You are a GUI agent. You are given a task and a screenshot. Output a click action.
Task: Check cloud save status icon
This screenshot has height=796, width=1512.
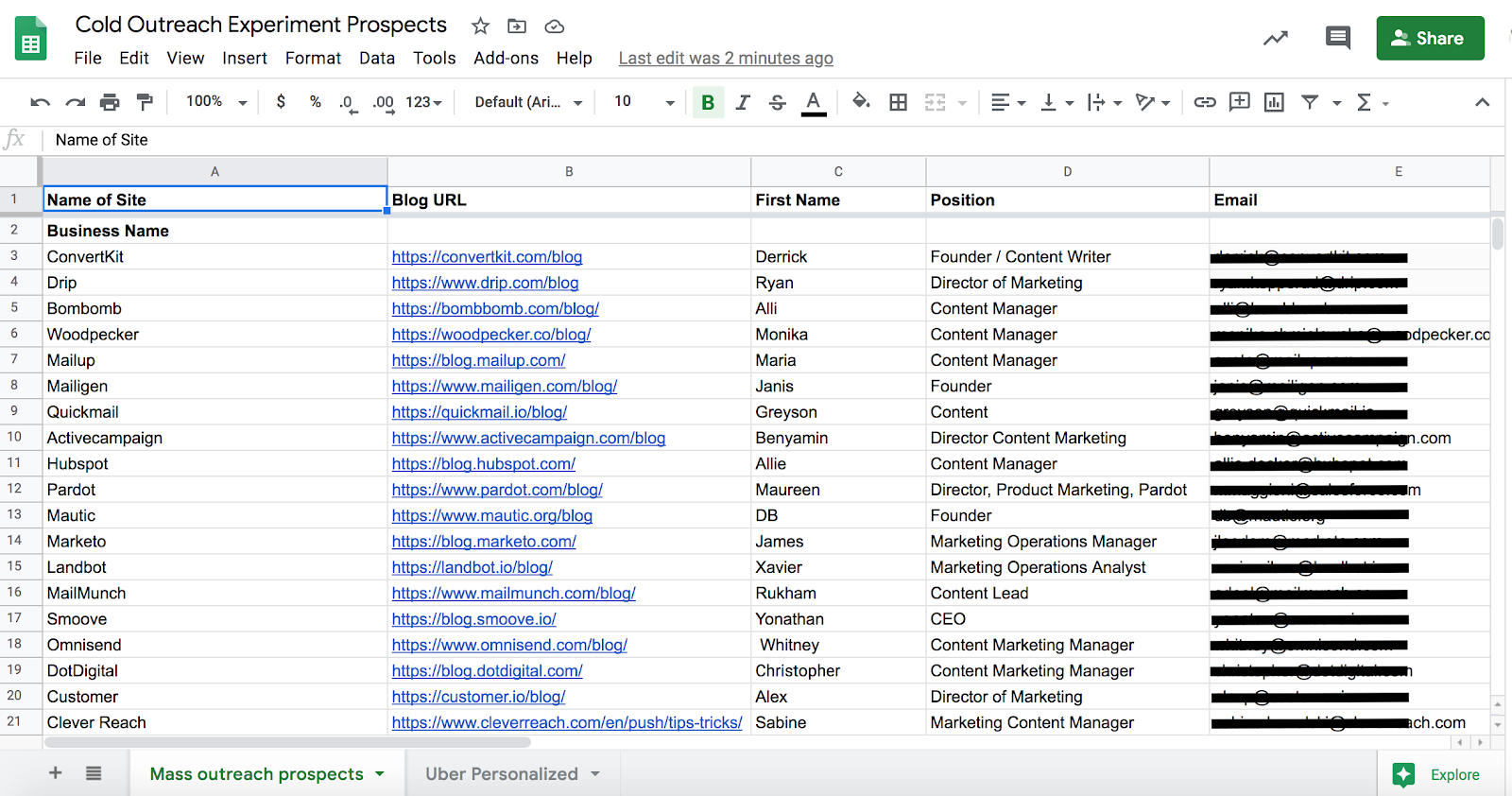(555, 26)
